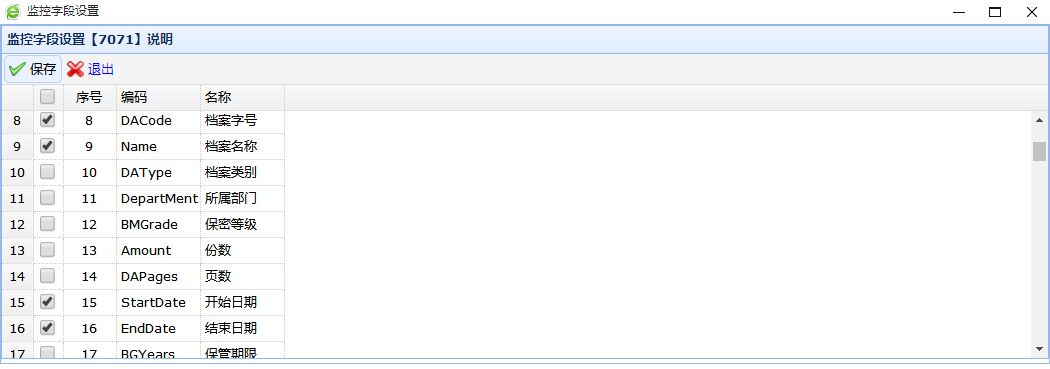This screenshot has height=369, width=1050.
Task: Click the 序号 column header
Action: 90,98
